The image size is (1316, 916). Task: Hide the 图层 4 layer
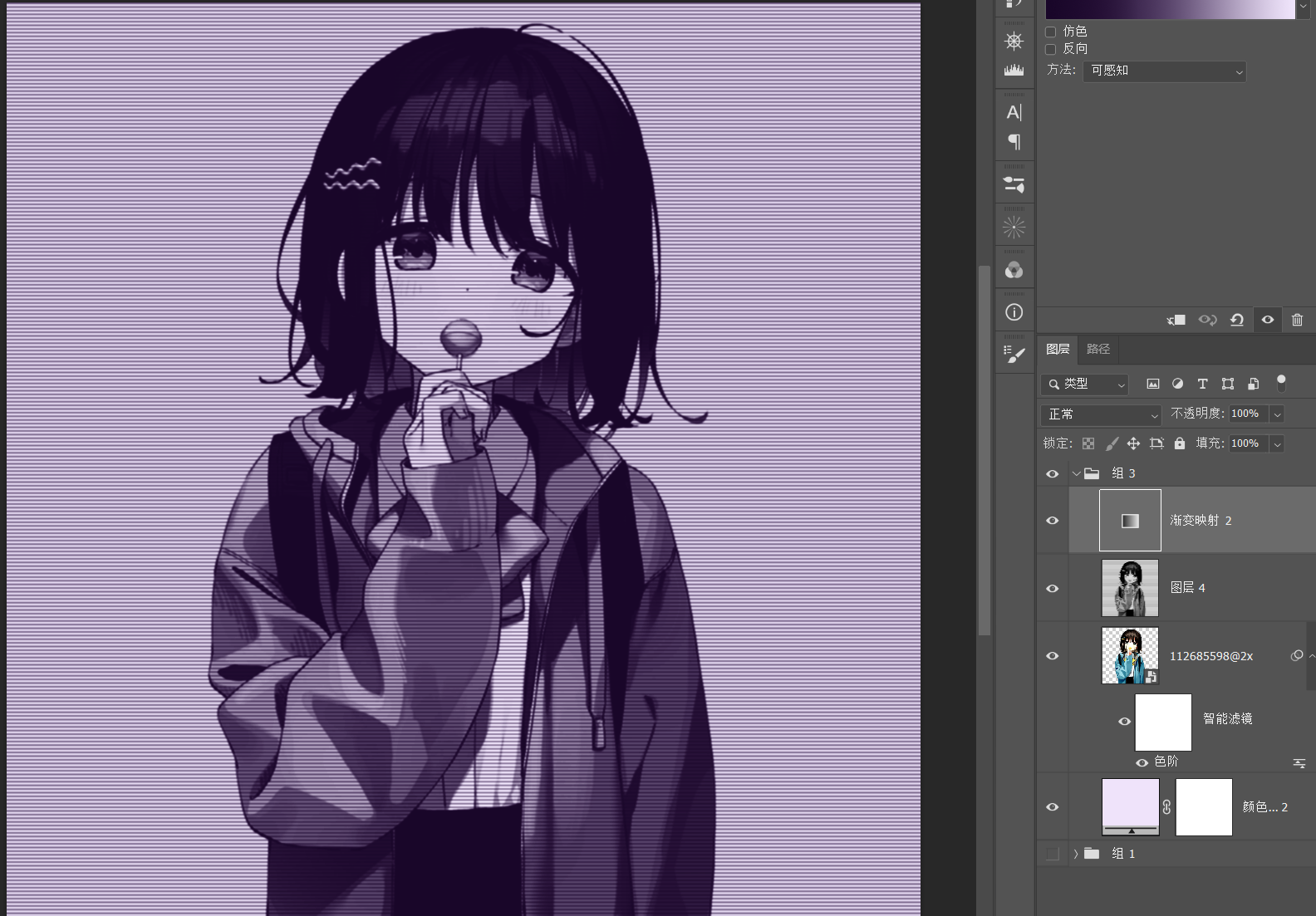[x=1053, y=588]
